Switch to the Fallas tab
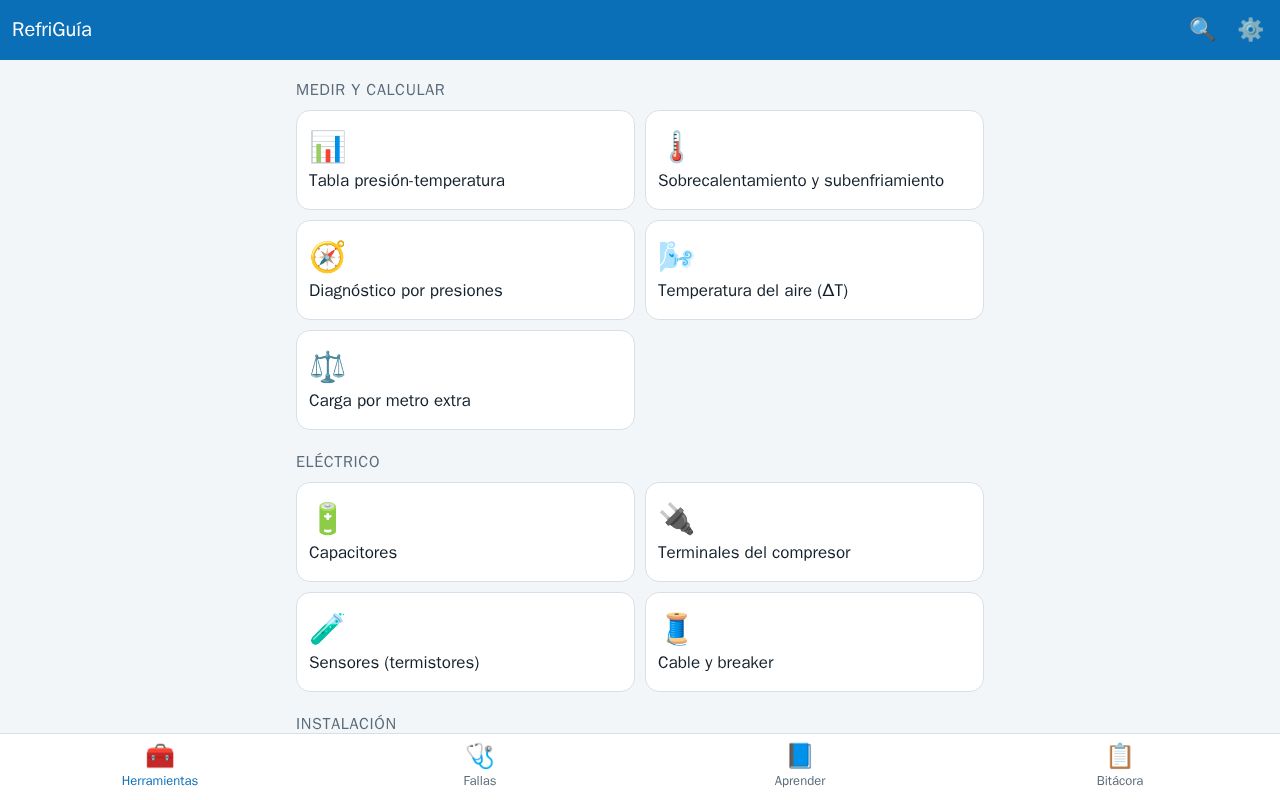 coord(480,767)
